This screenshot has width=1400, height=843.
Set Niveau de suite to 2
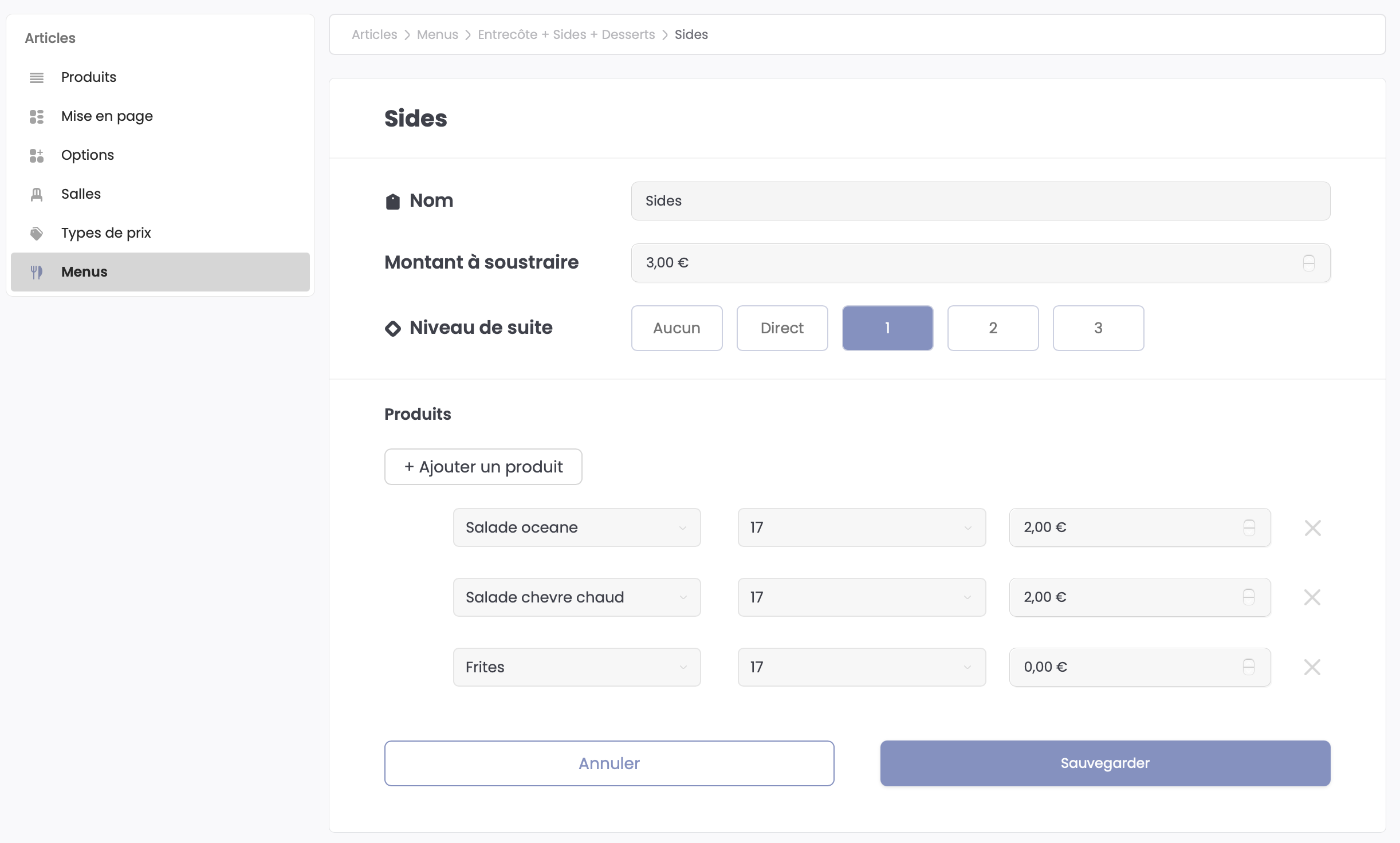tap(993, 328)
